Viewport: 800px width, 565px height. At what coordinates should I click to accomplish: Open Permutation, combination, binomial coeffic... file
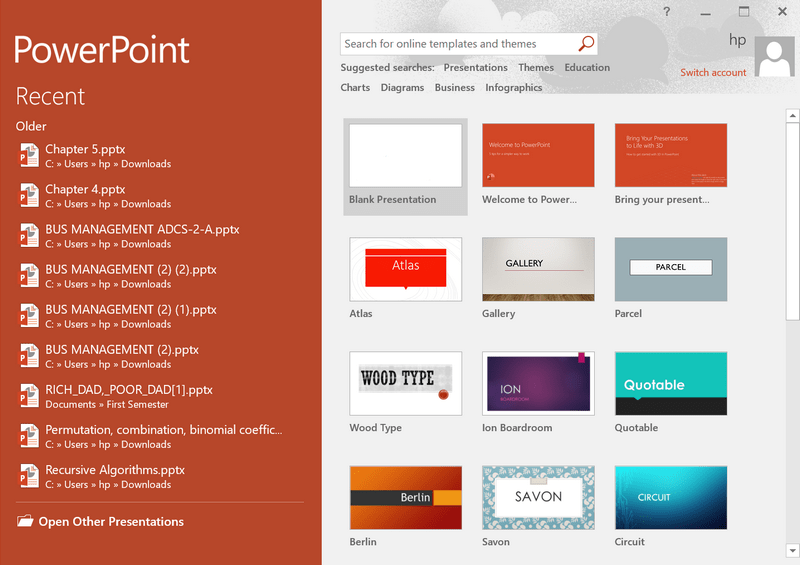click(160, 436)
